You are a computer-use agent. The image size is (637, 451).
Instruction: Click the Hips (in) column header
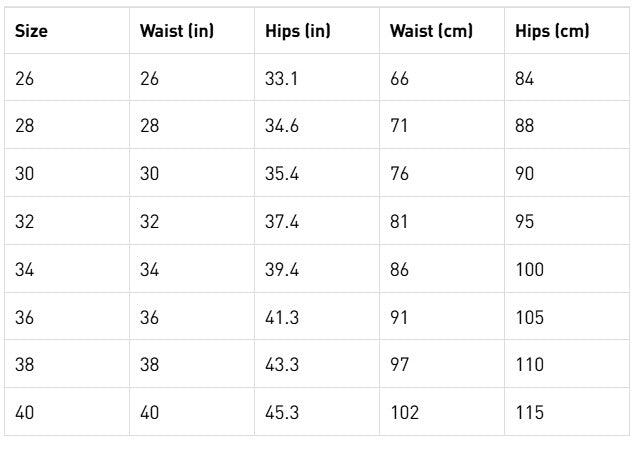pos(298,31)
